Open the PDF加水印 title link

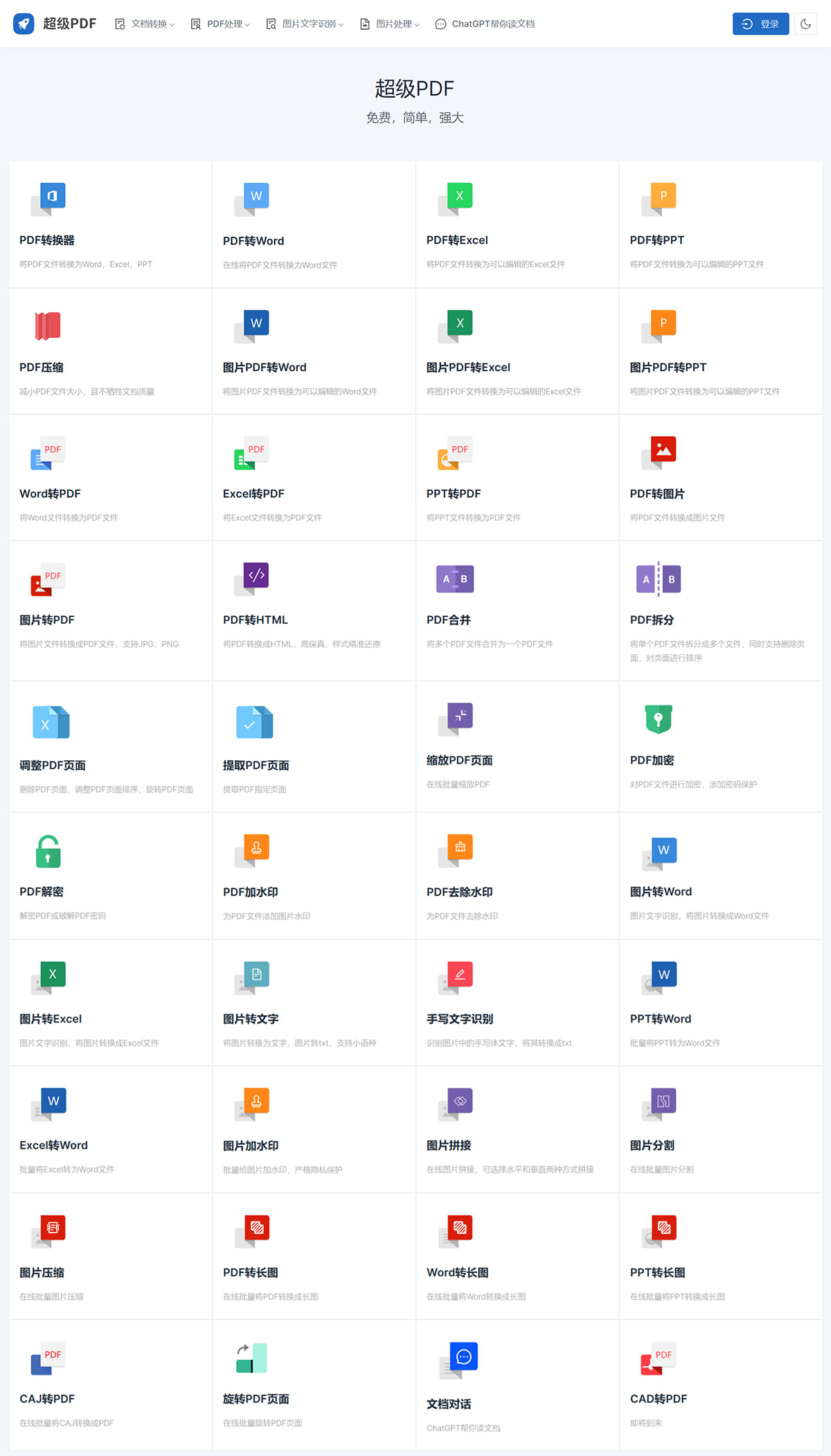[x=251, y=892]
